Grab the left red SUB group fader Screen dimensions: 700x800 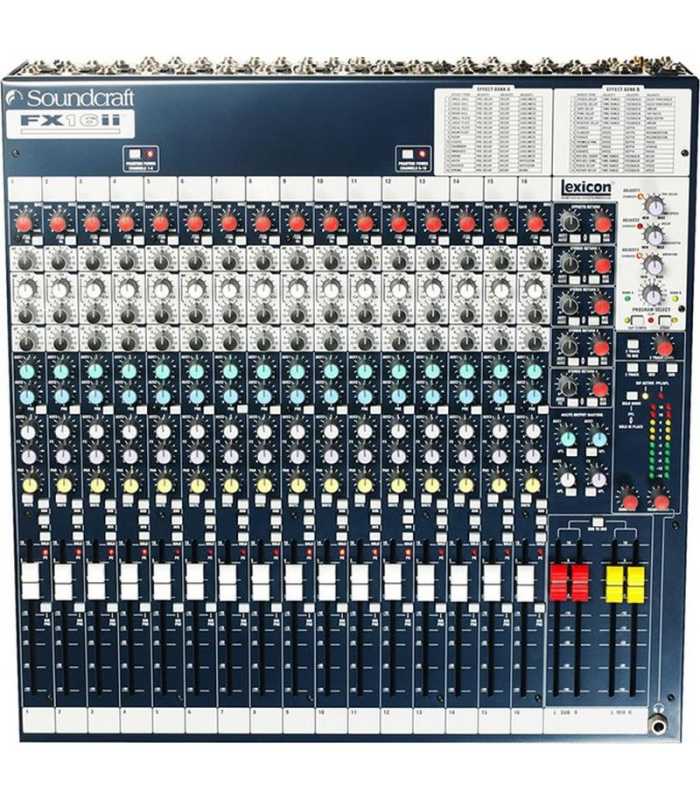[558, 583]
